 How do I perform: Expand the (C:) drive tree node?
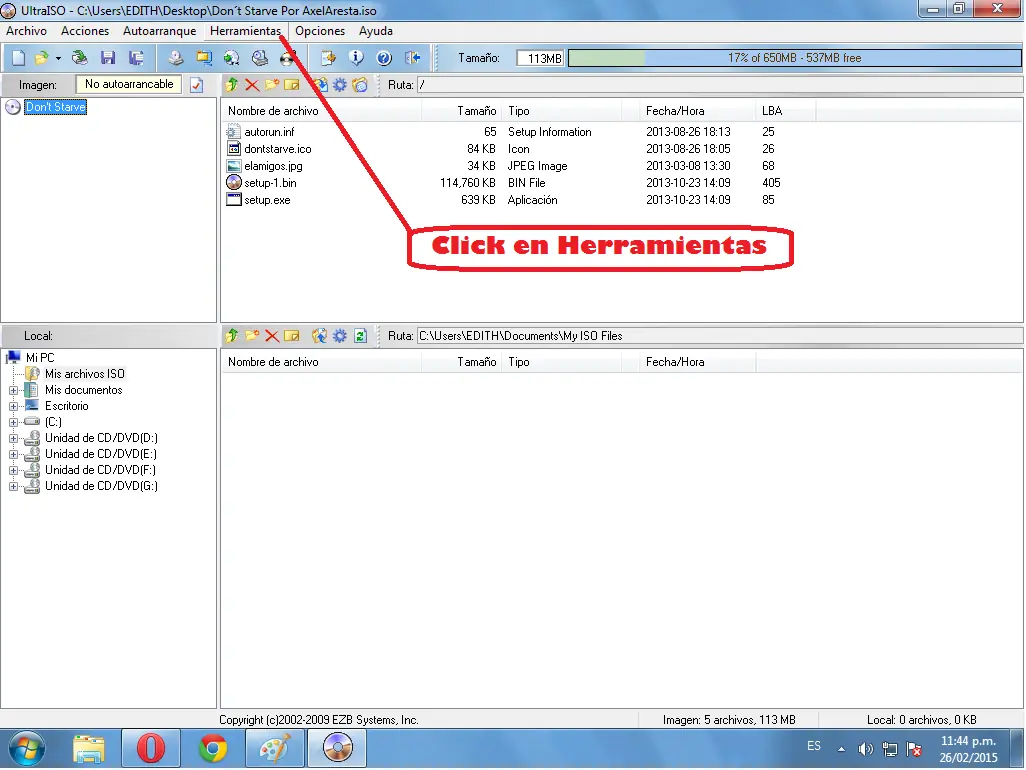13,423
